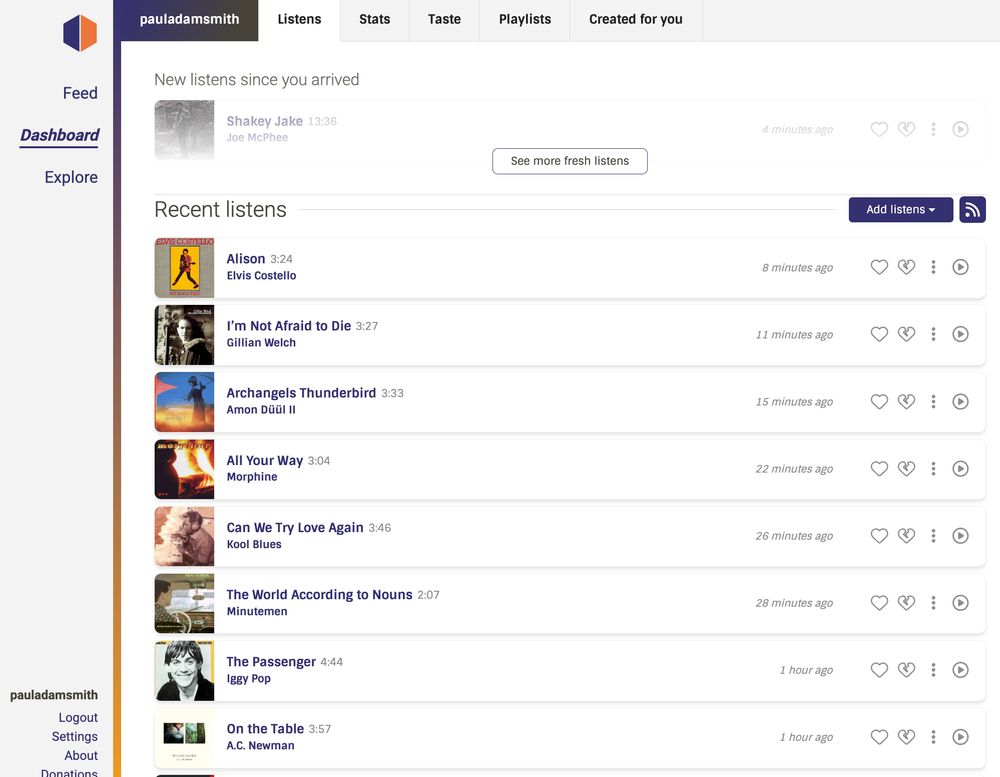
Task: Open the About link
Action: click(81, 755)
